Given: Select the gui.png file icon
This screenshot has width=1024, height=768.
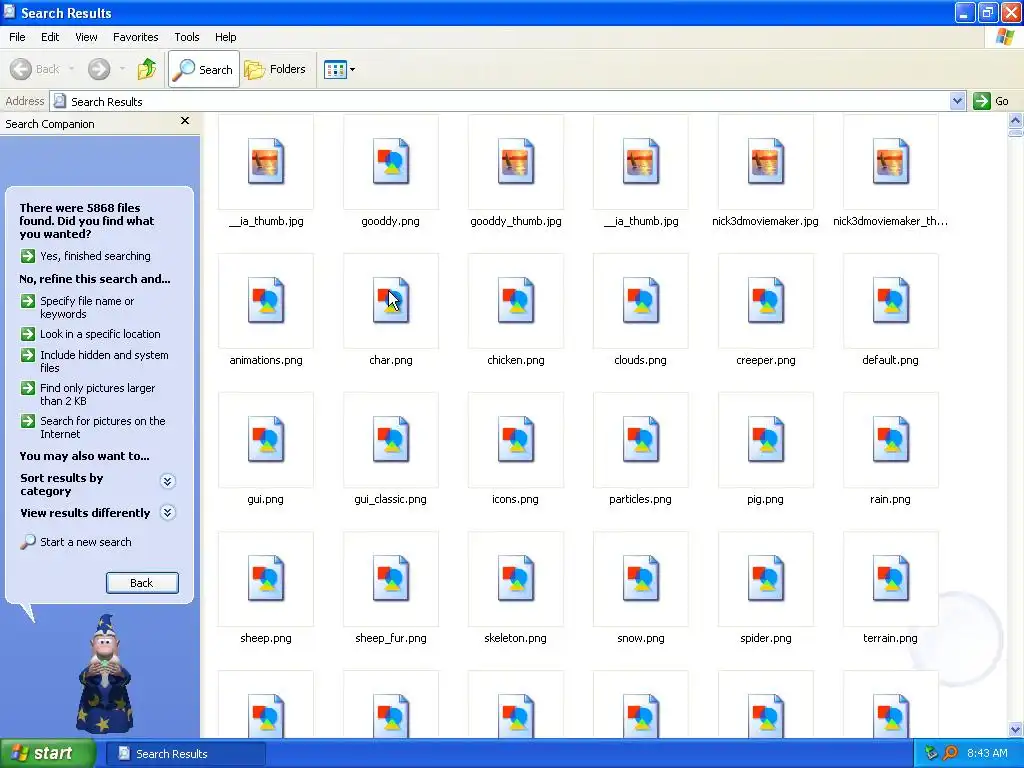Looking at the screenshot, I should pos(266,440).
